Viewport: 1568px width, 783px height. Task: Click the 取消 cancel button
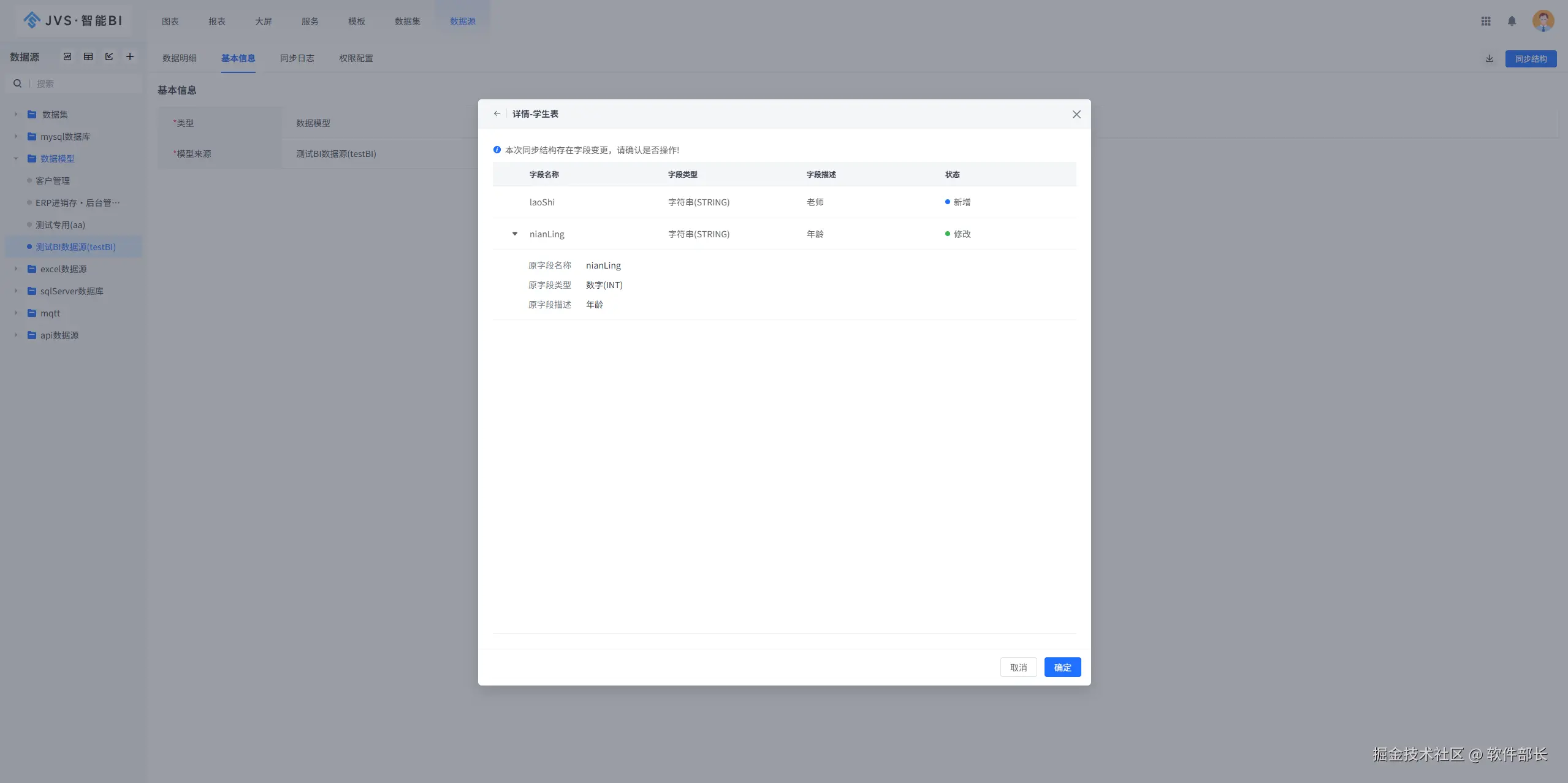coord(1018,667)
